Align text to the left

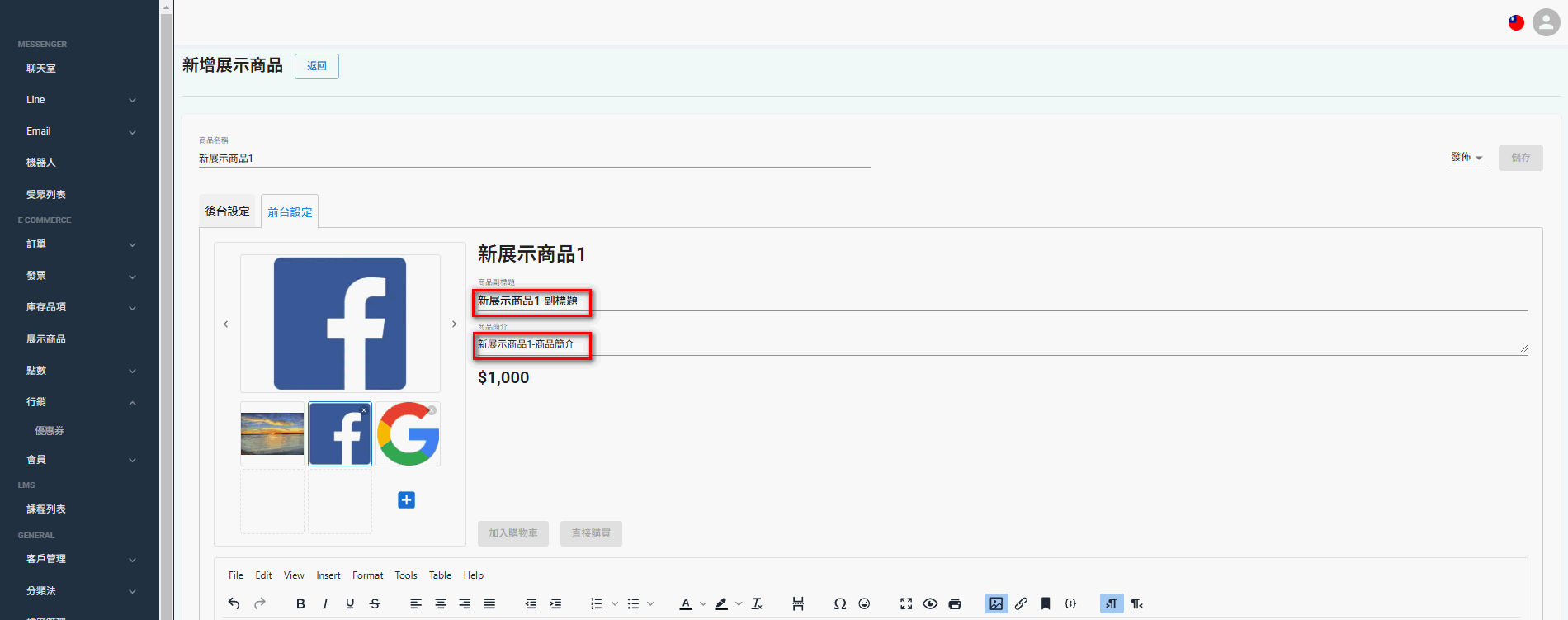416,603
